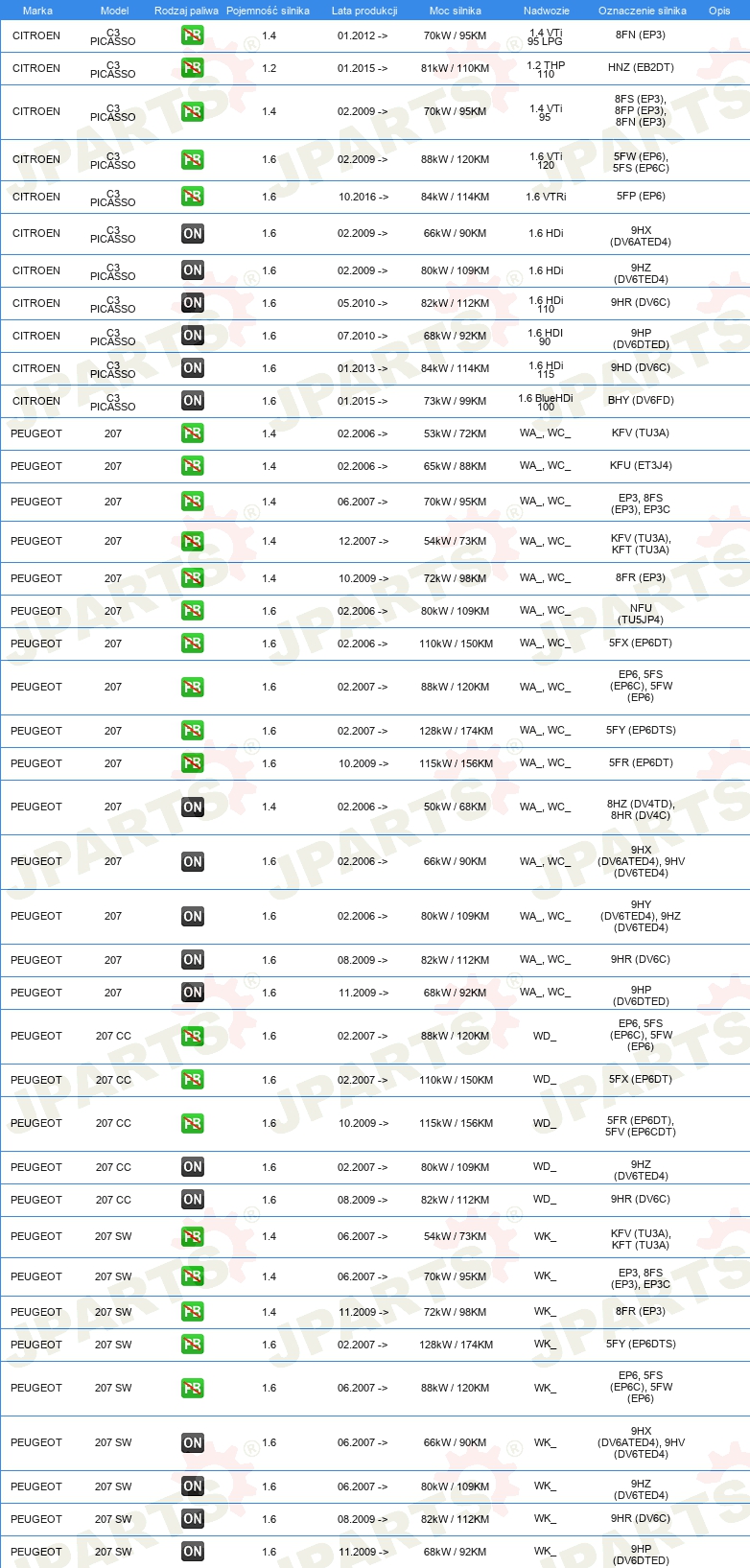750x1568 pixels.
Task: Click the PB icon in the 5FP (EP6) row
Action: coord(192,196)
